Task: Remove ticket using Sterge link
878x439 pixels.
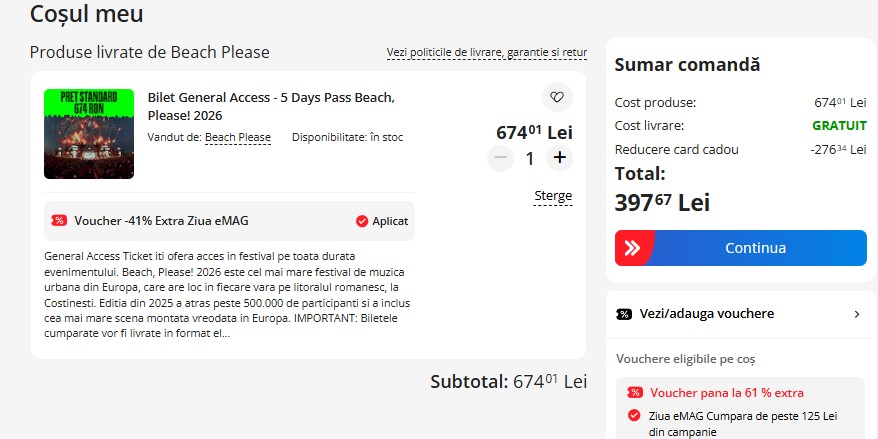Action: (553, 196)
